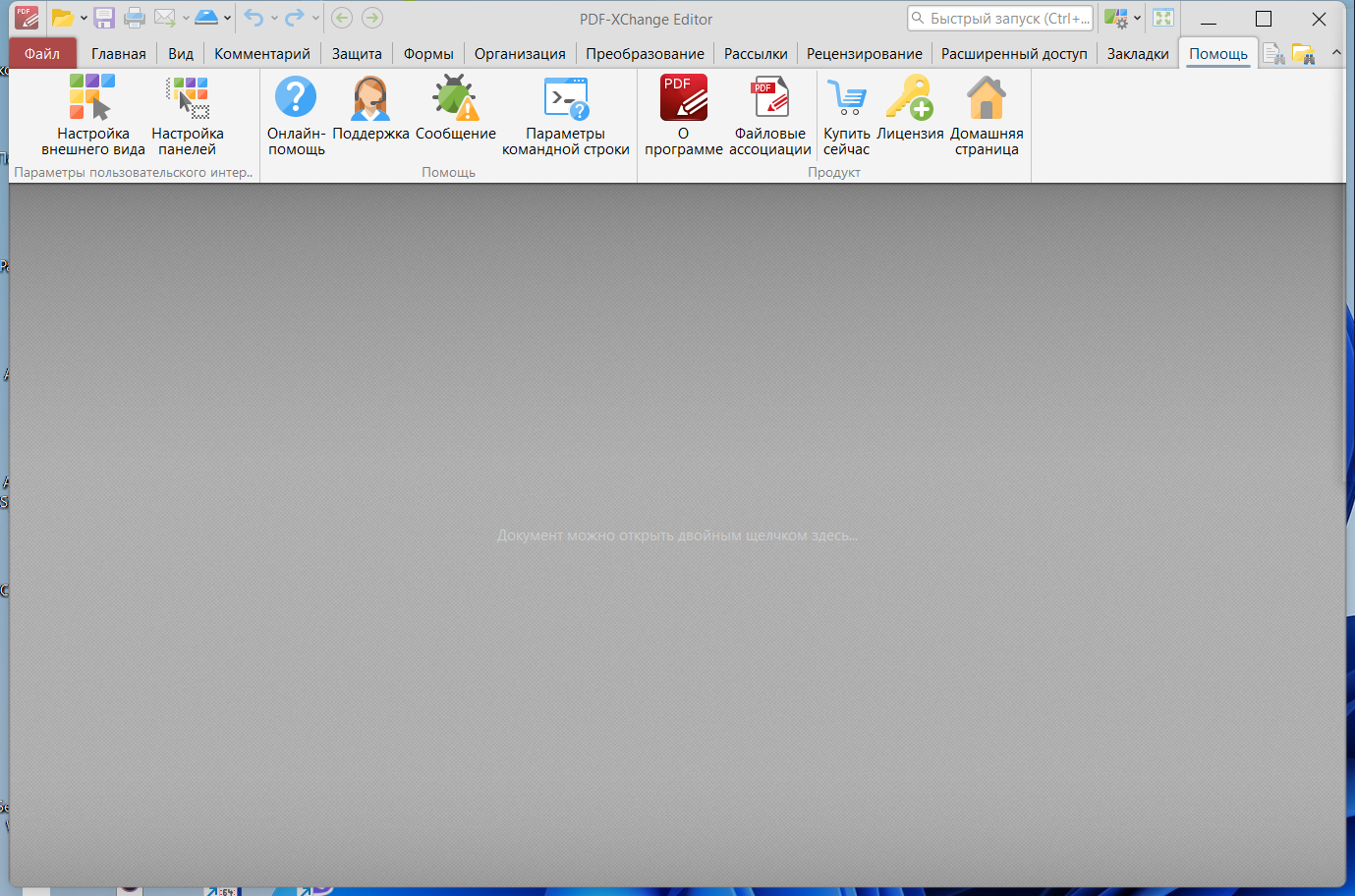The height and width of the screenshot is (896, 1355).
Task: Switch to the Формы tab
Action: pos(428,54)
